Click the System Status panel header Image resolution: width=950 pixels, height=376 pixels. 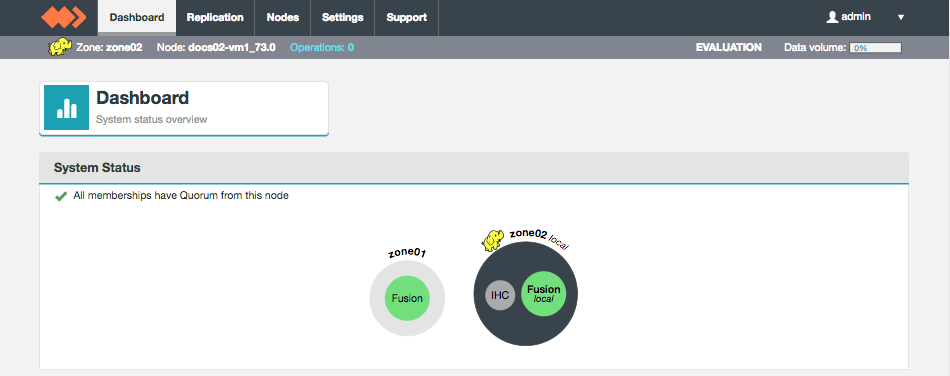[474, 168]
